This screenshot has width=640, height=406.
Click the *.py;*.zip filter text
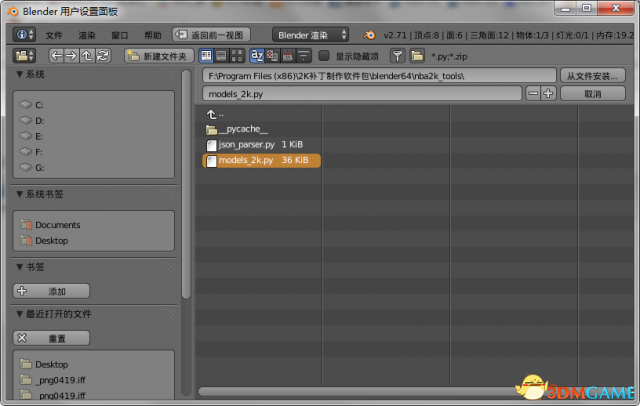[449, 56]
